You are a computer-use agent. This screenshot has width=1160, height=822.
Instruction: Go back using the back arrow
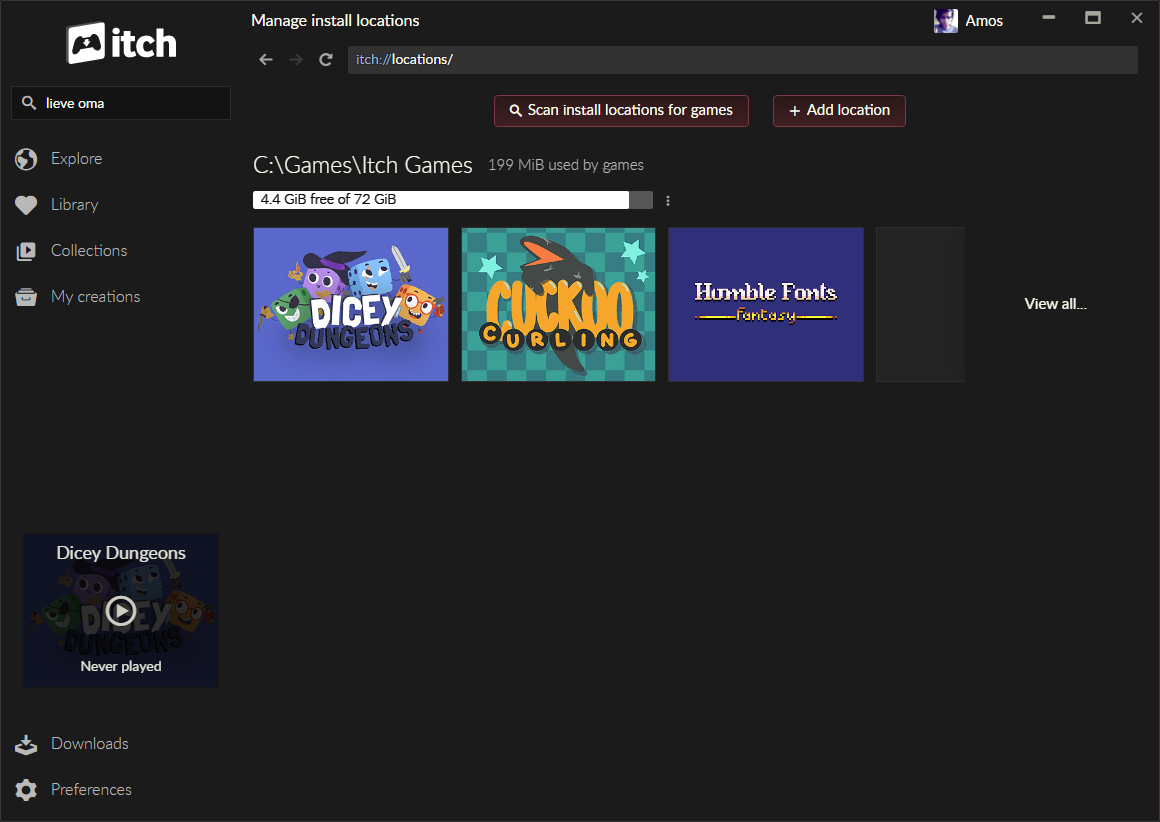[265, 60]
